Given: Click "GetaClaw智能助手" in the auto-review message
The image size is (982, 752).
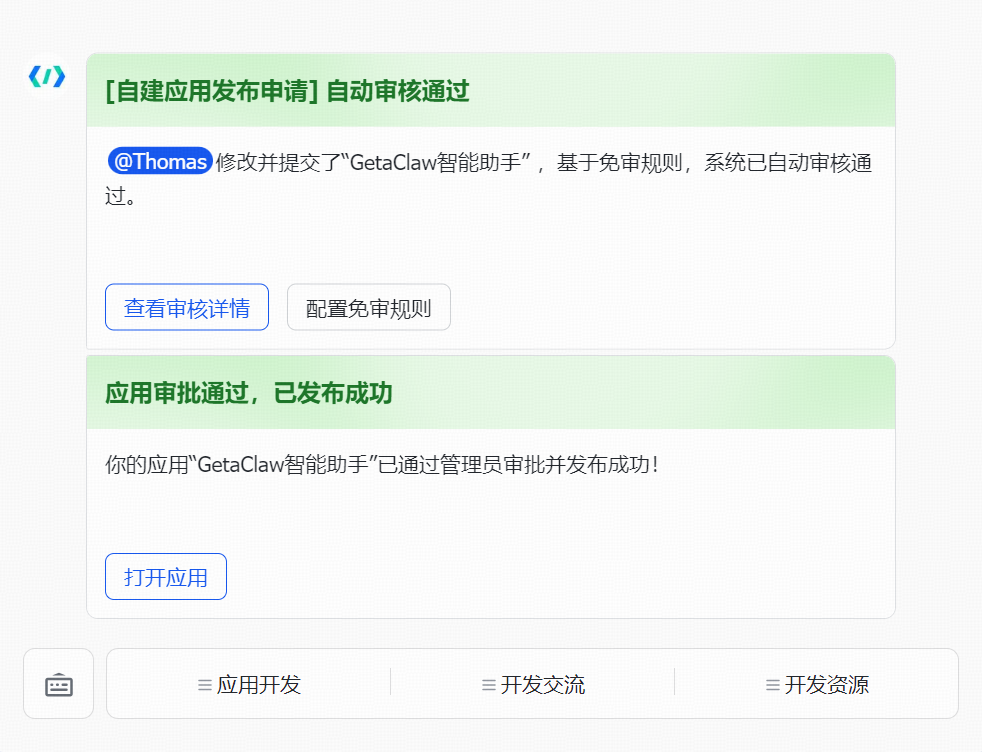Looking at the screenshot, I should [x=437, y=162].
